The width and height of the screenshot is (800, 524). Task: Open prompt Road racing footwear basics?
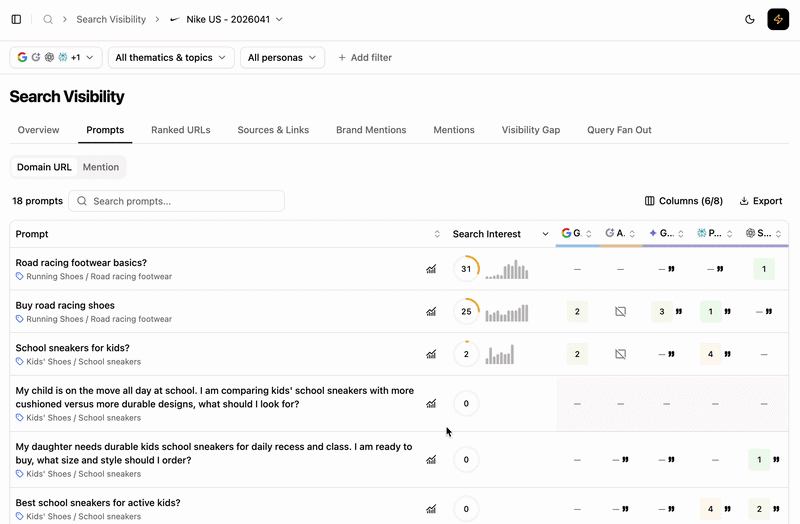point(81,262)
